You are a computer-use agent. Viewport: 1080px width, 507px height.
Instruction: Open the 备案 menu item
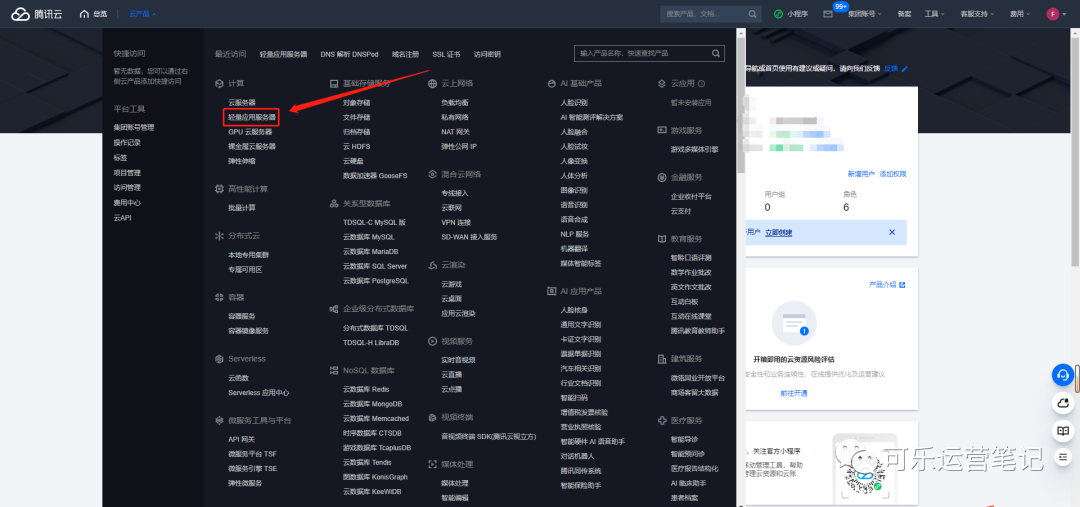point(904,14)
